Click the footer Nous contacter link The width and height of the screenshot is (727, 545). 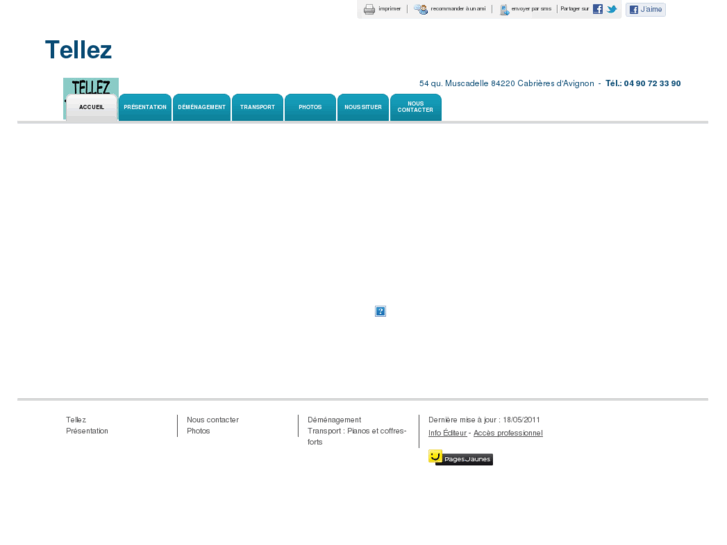pos(213,420)
